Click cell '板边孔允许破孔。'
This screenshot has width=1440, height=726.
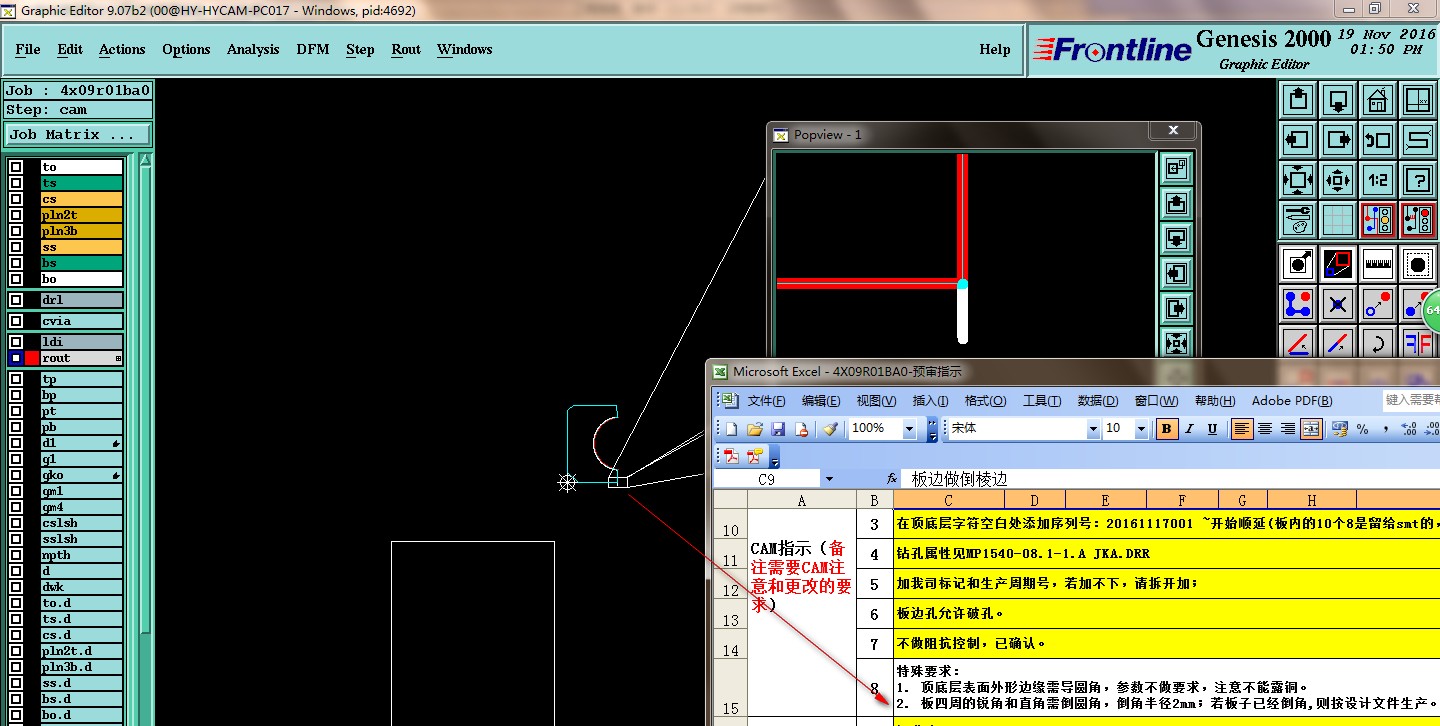tap(1166, 614)
